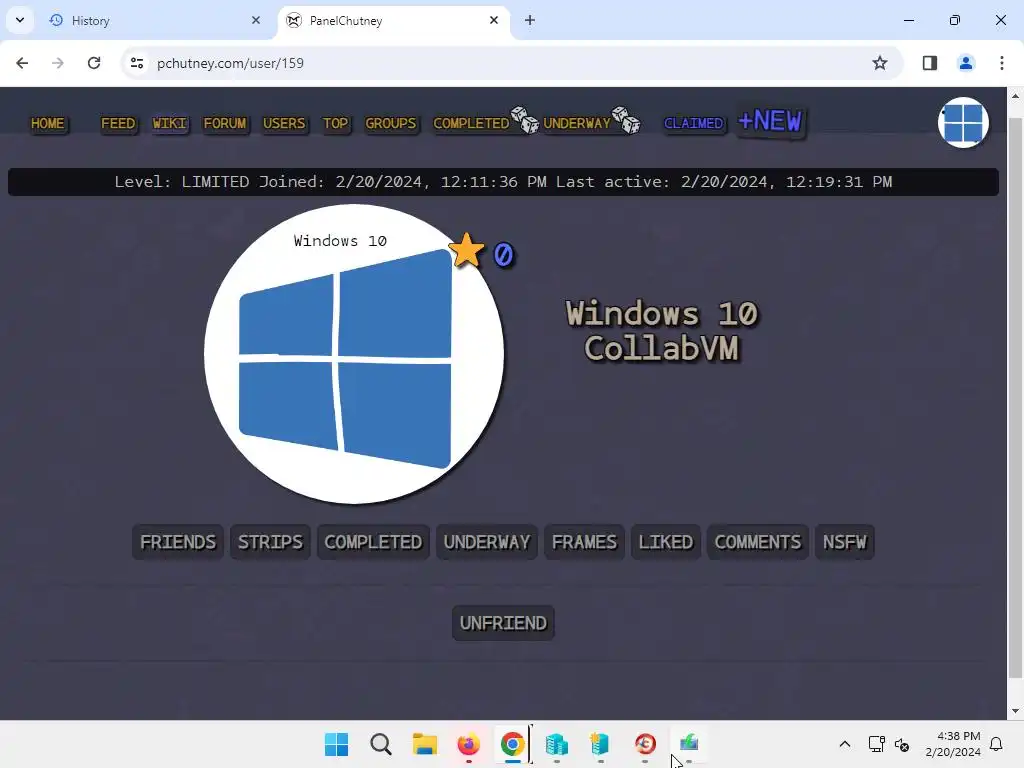Show the user's UNDERWAY strips
Viewport: 1024px width, 768px height.
pyautogui.click(x=487, y=542)
